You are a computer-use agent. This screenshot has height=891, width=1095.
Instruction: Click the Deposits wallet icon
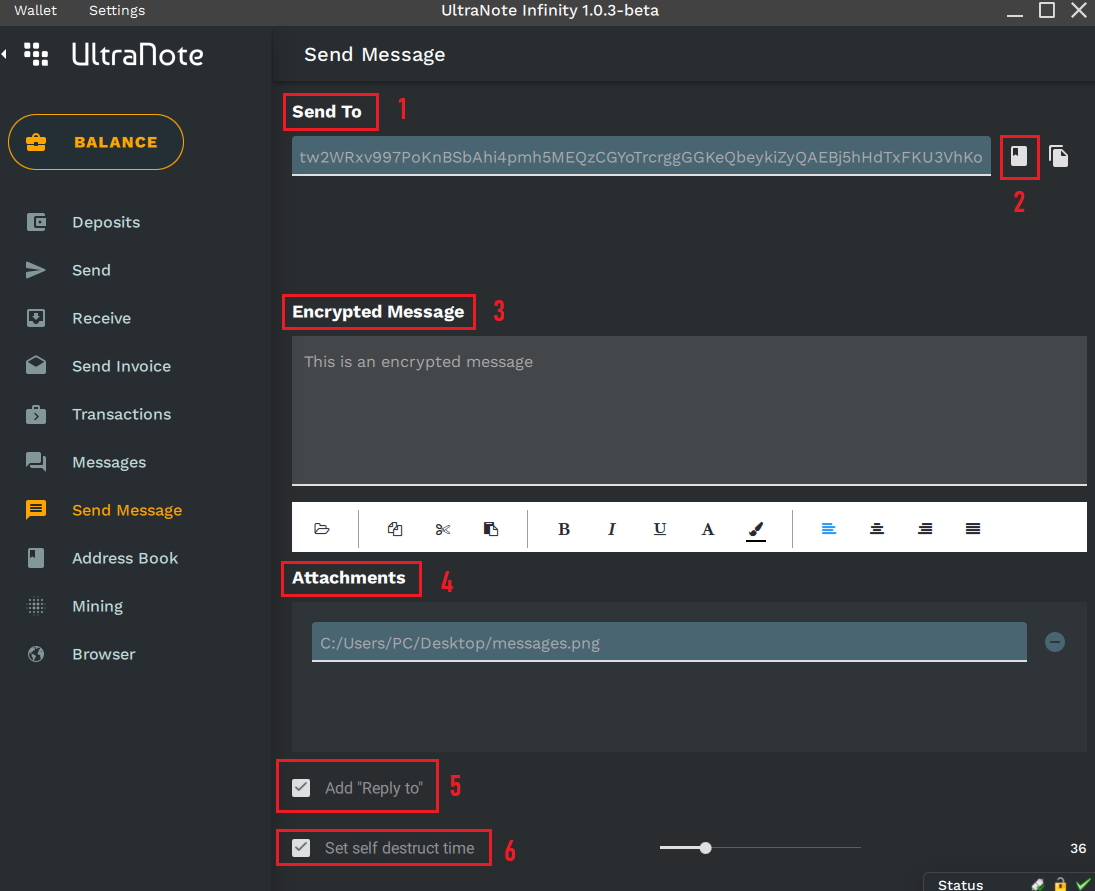tap(36, 222)
